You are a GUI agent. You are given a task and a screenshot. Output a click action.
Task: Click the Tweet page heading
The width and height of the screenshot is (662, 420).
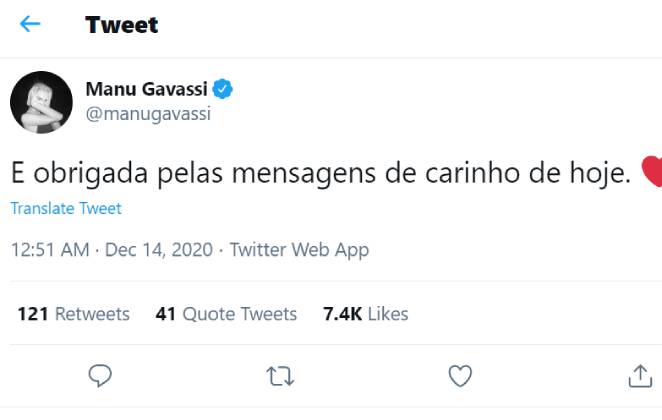[x=121, y=25]
